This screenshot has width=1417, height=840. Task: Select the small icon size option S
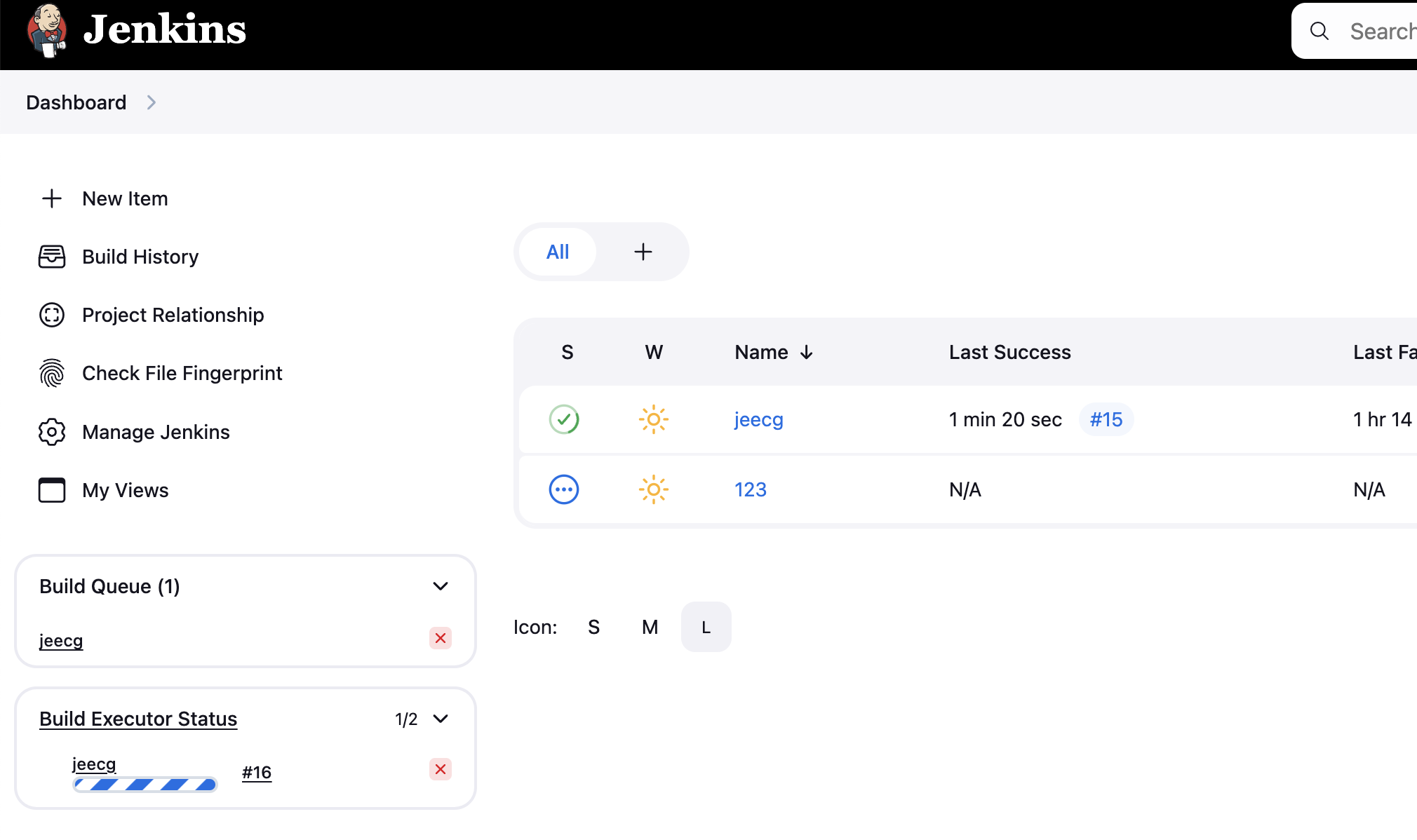(593, 627)
